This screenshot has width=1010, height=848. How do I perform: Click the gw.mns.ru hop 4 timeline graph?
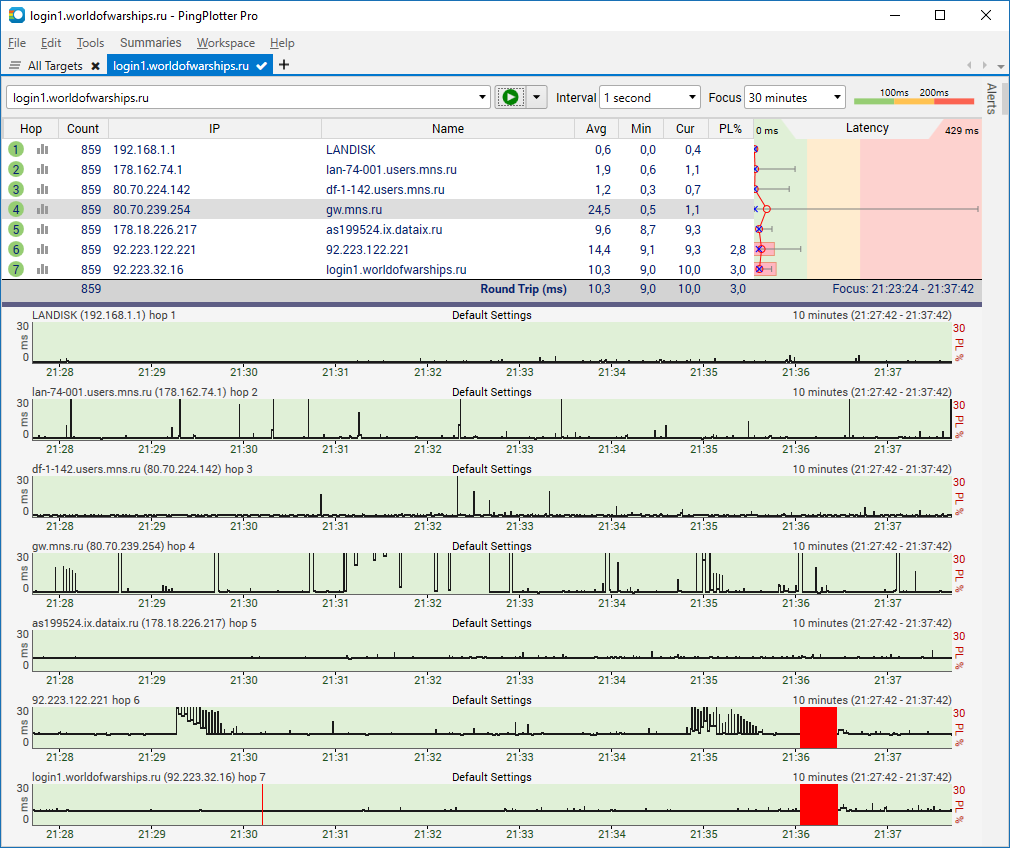coord(492,573)
